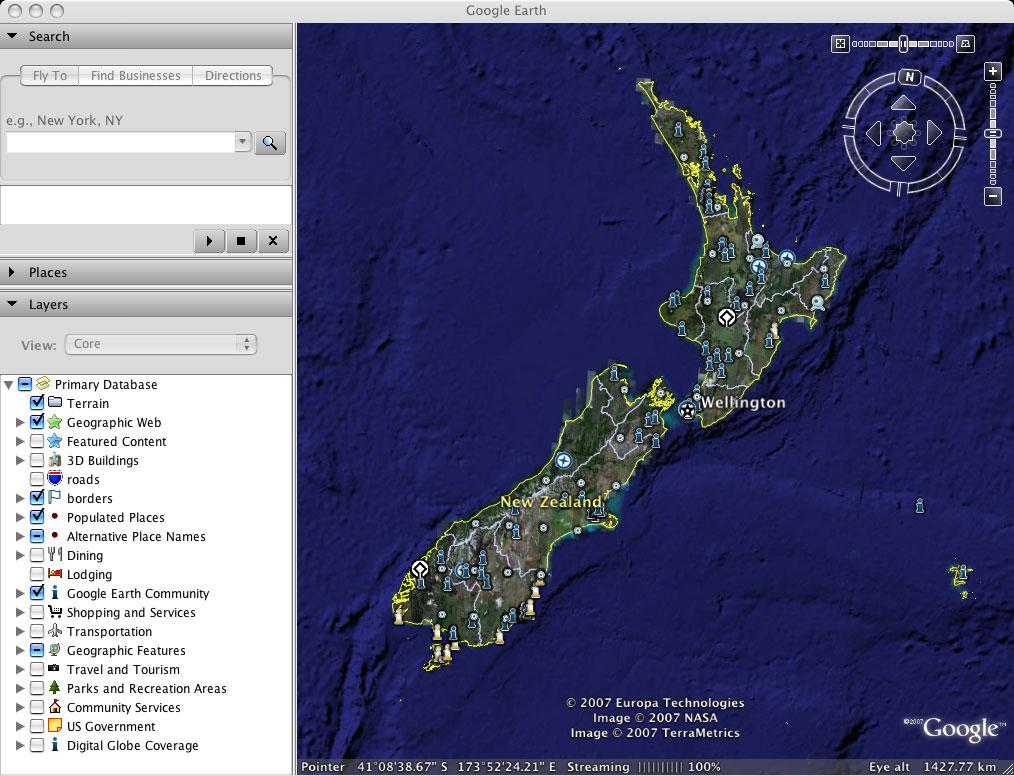Click the New Zealand country label
The height and width of the screenshot is (776, 1014).
(550, 502)
